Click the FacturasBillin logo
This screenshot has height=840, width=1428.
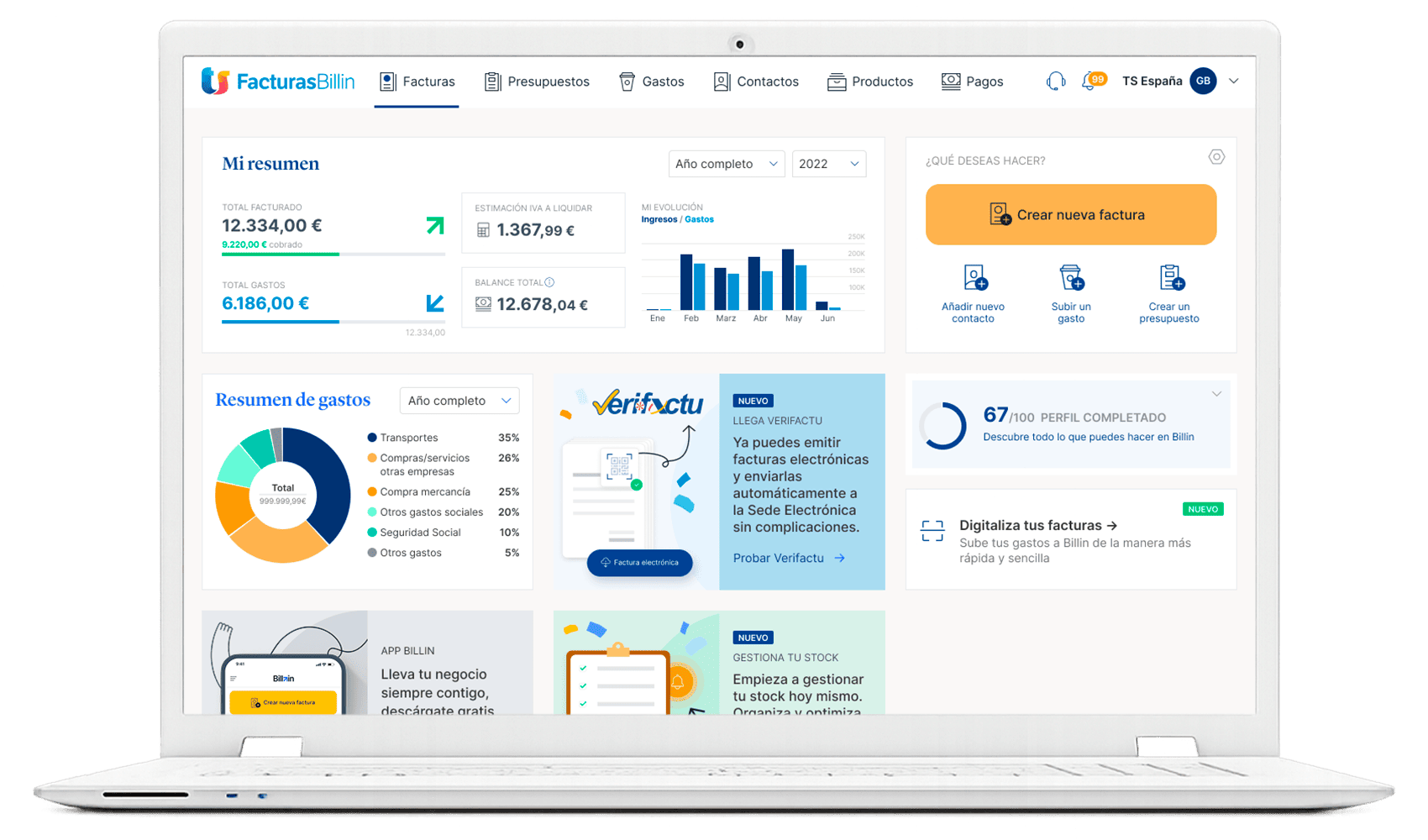point(278,81)
